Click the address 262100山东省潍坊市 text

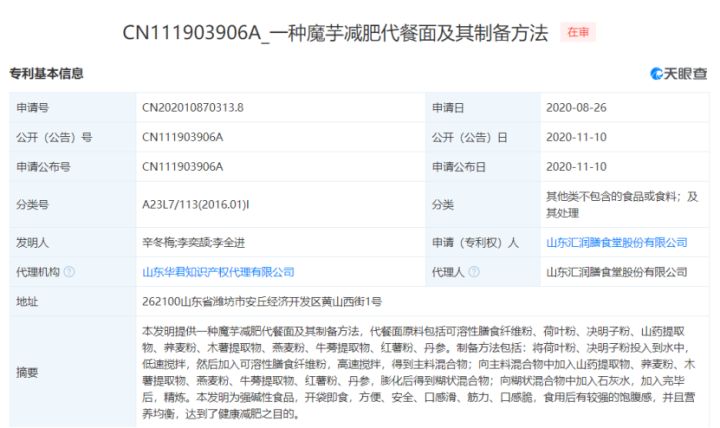point(262,300)
